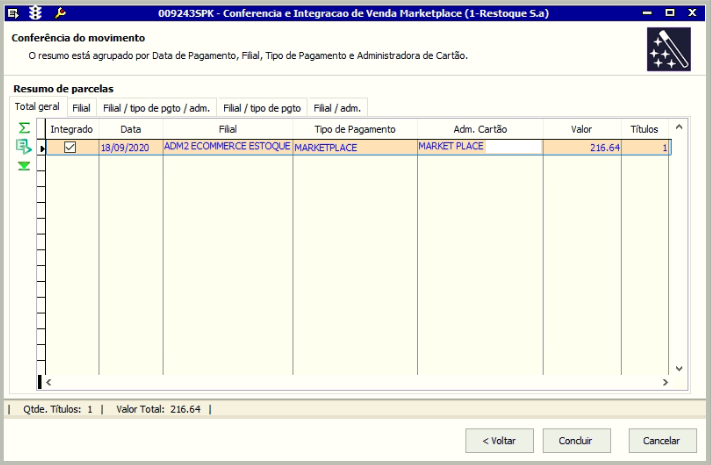The width and height of the screenshot is (711, 465).
Task: Select the date cell 18/09/2020
Action: (131, 147)
